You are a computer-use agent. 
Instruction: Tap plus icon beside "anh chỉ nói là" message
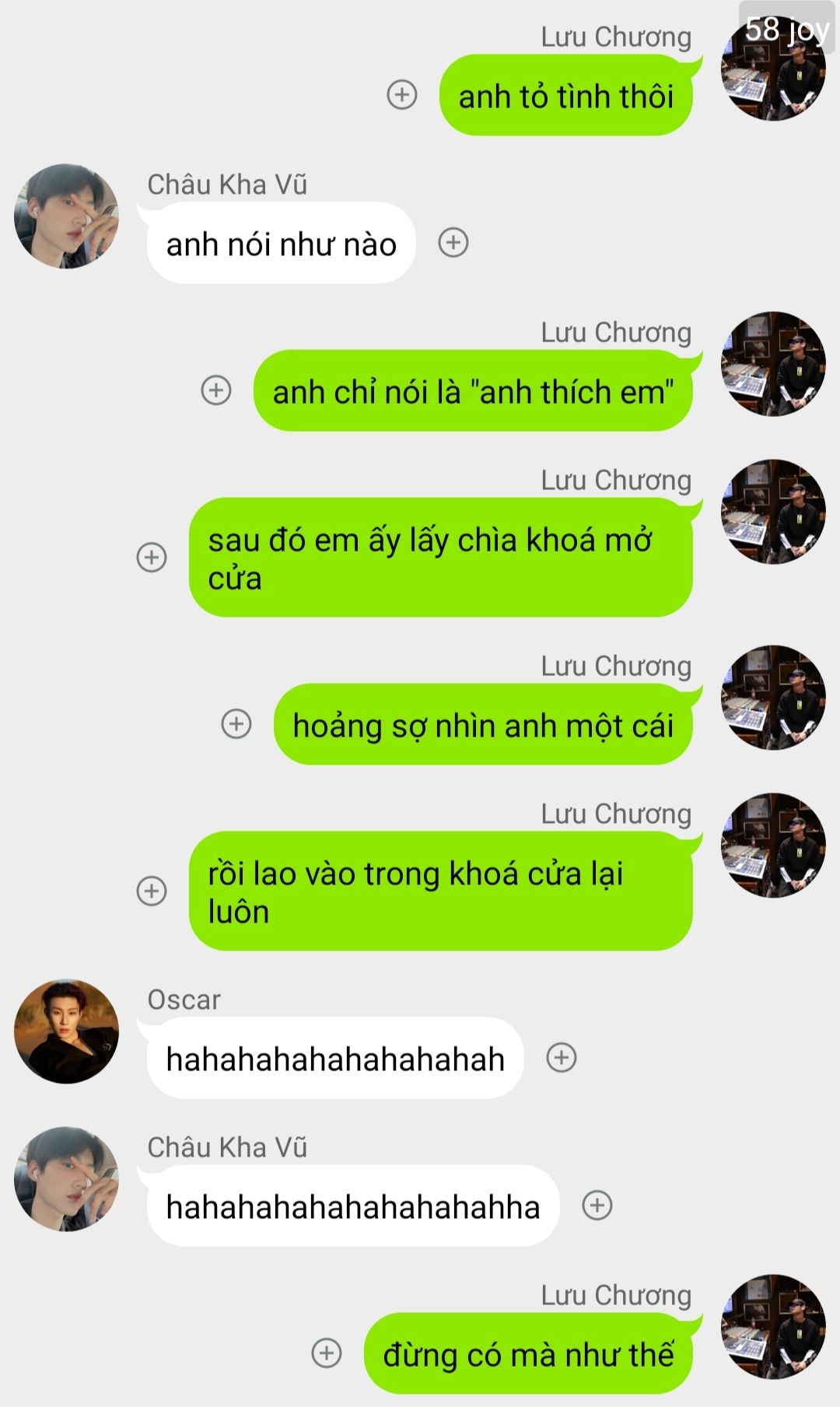point(216,390)
